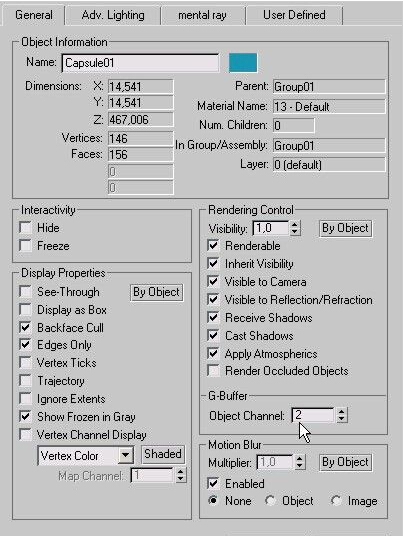Select Image motion blur radio button
Screen dimensions: 404x536
pos(336,501)
